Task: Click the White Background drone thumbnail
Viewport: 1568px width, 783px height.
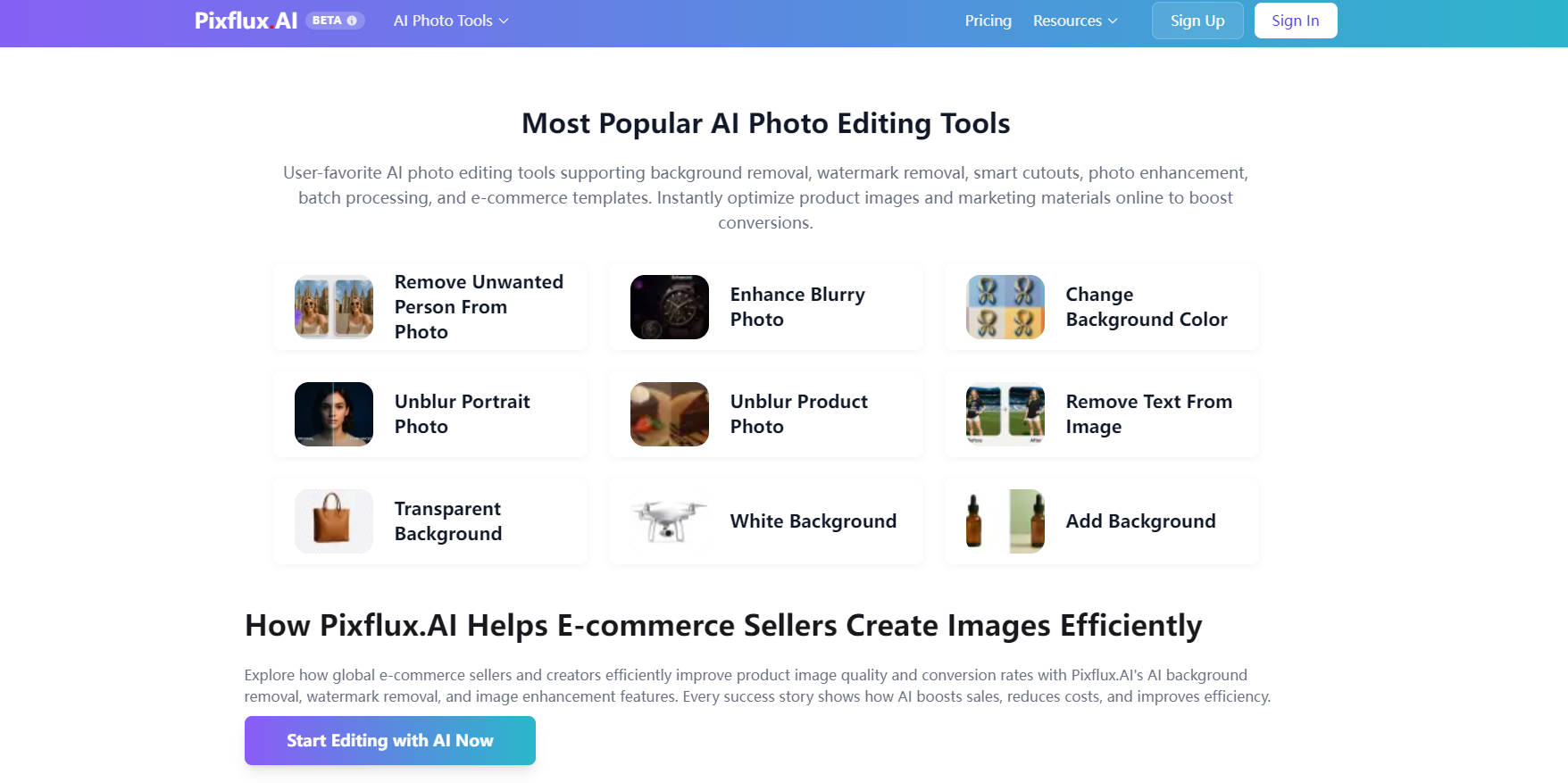Action: pos(670,521)
